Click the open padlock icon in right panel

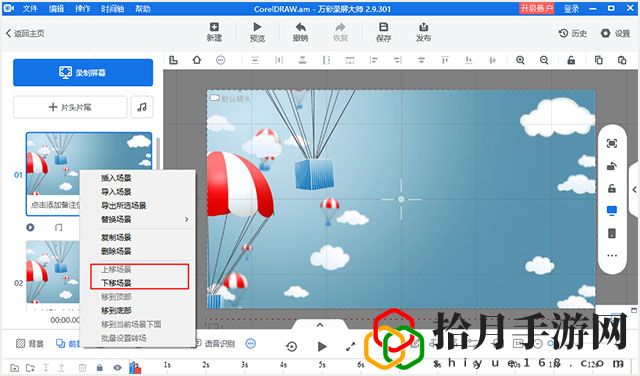tap(611, 188)
